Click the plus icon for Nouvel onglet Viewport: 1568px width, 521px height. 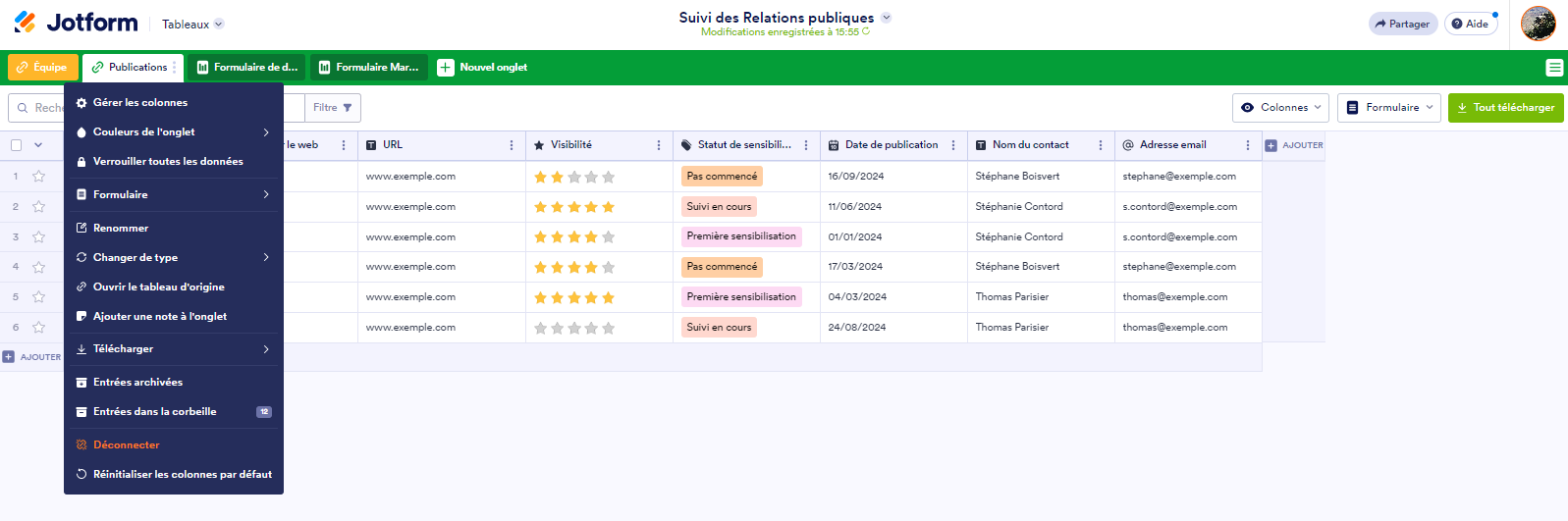tap(446, 68)
